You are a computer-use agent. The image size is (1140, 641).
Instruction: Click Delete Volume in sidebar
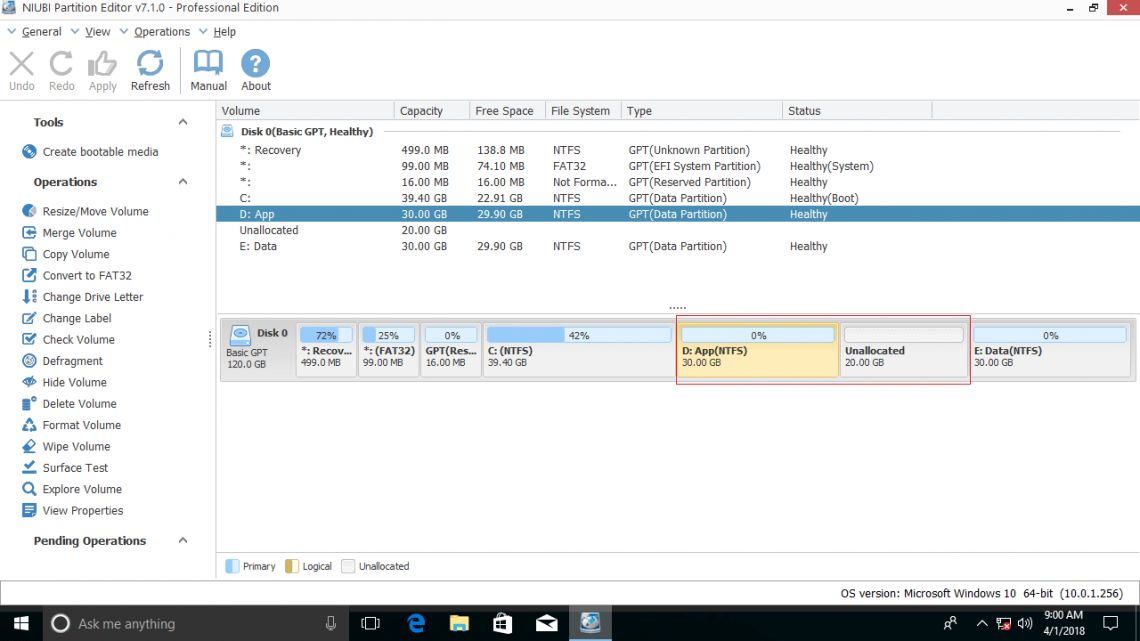click(79, 404)
